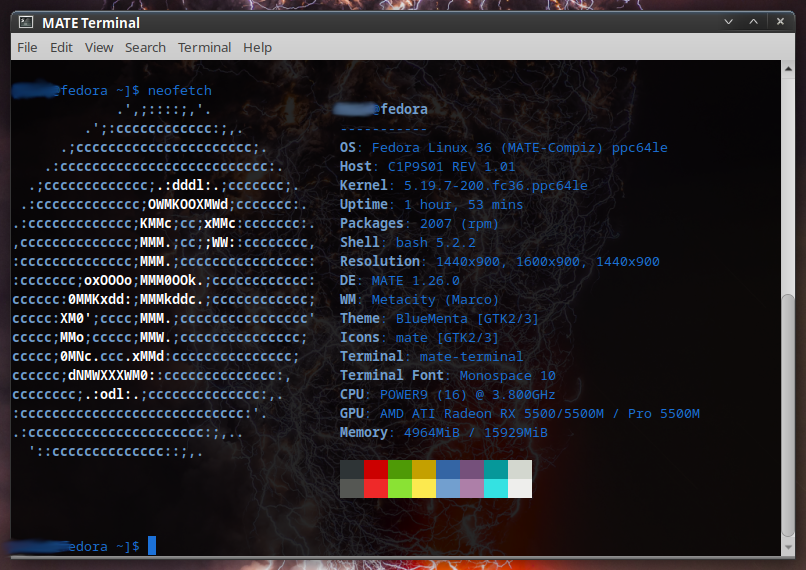The width and height of the screenshot is (806, 570).
Task: Maximize the MATE Terminal window
Action: (754, 22)
